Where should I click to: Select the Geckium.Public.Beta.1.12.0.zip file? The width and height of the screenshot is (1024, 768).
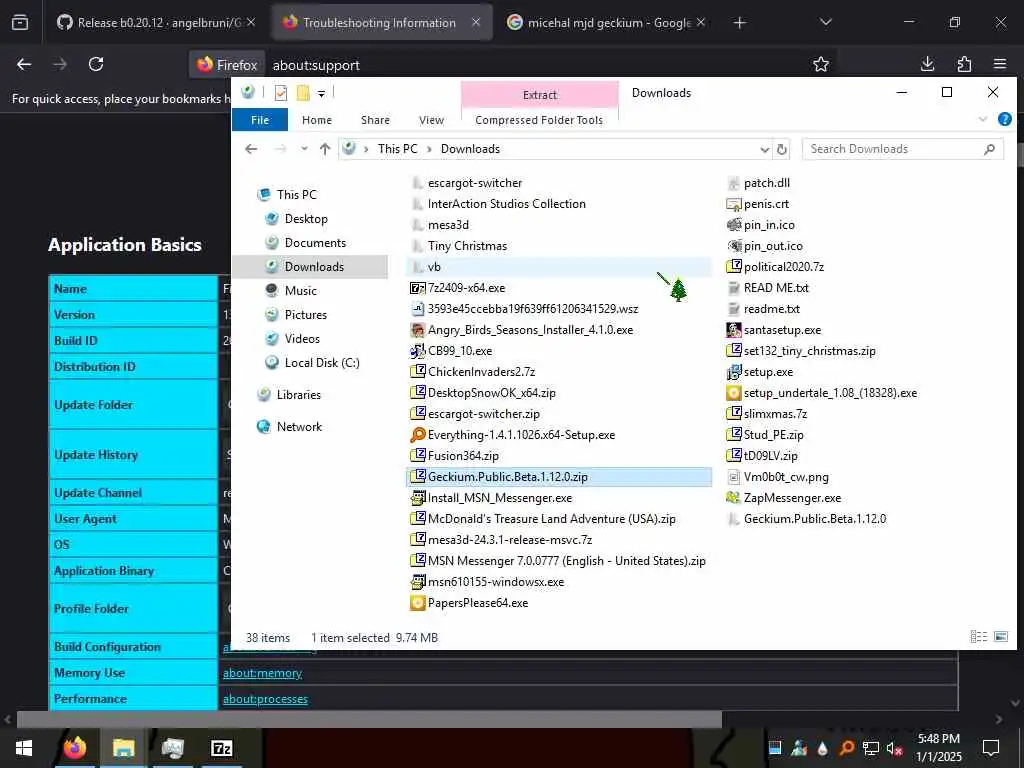coord(558,477)
